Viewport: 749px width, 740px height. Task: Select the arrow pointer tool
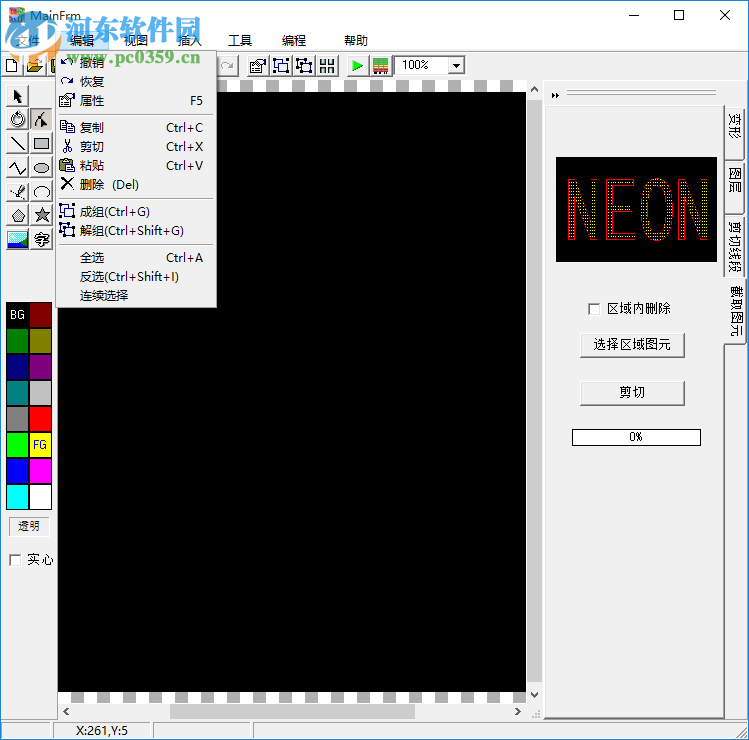(18, 96)
